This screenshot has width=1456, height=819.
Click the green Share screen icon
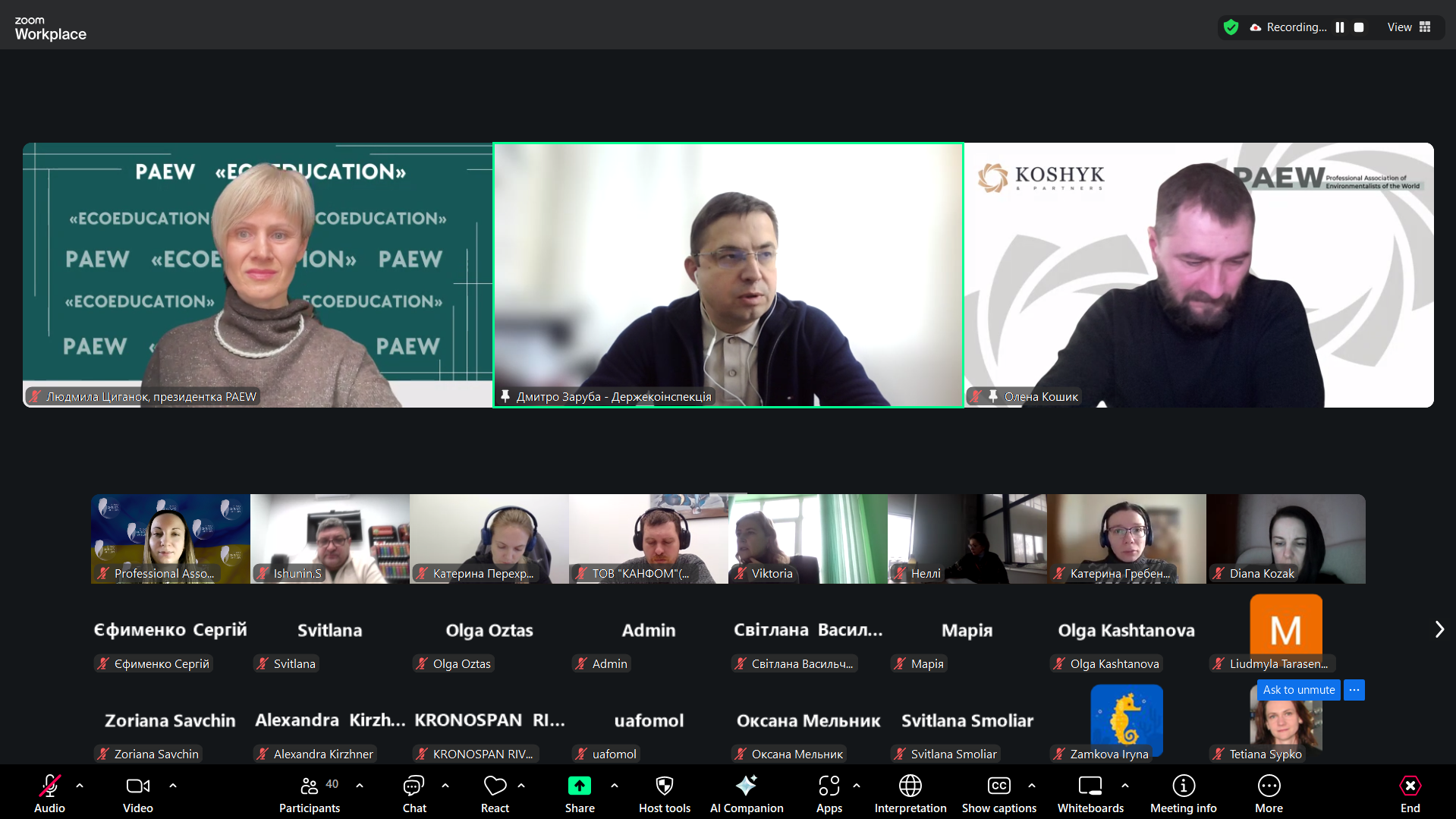pyautogui.click(x=579, y=786)
